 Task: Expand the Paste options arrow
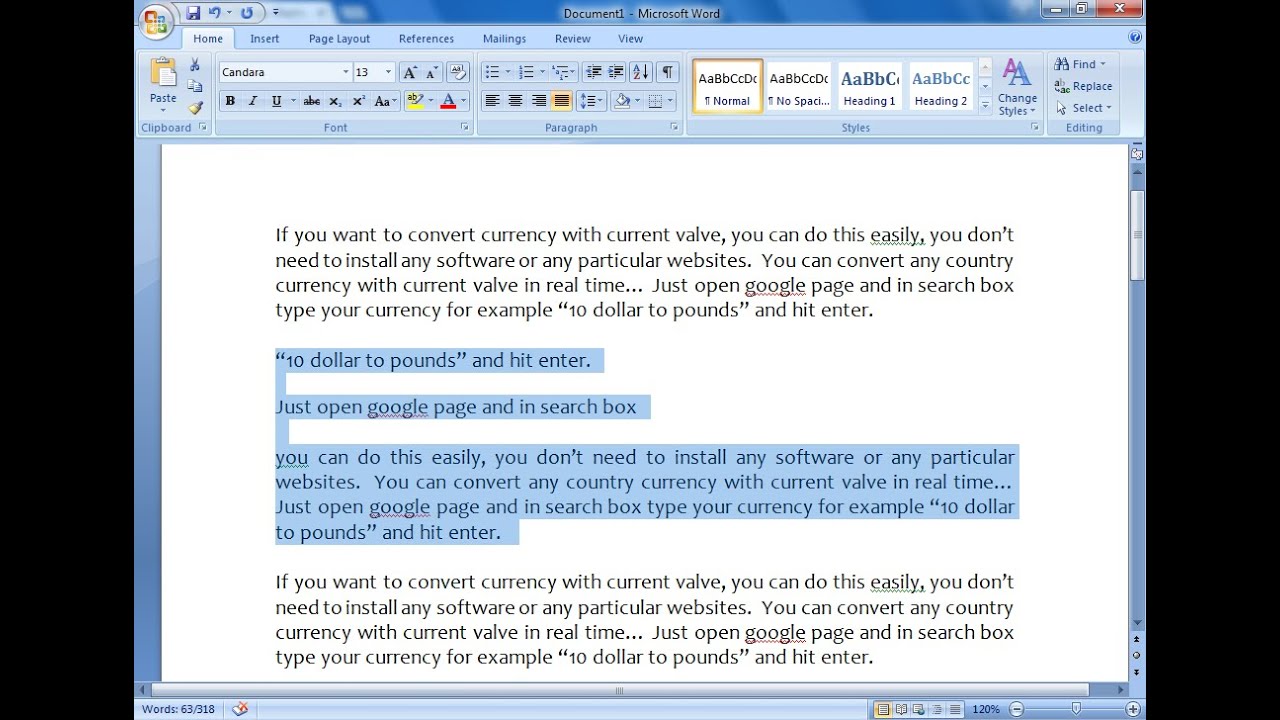pos(163,109)
